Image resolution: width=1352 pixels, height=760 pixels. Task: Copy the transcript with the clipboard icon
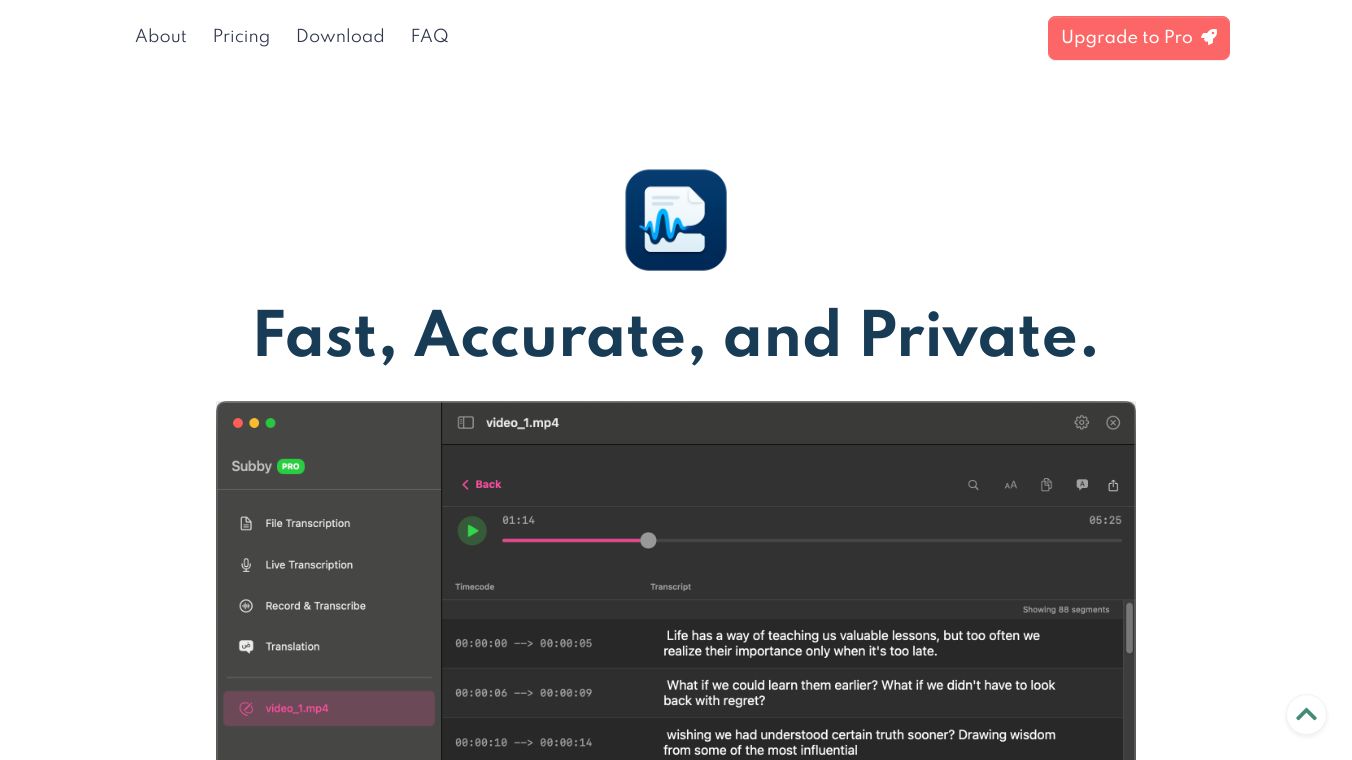(x=1046, y=485)
